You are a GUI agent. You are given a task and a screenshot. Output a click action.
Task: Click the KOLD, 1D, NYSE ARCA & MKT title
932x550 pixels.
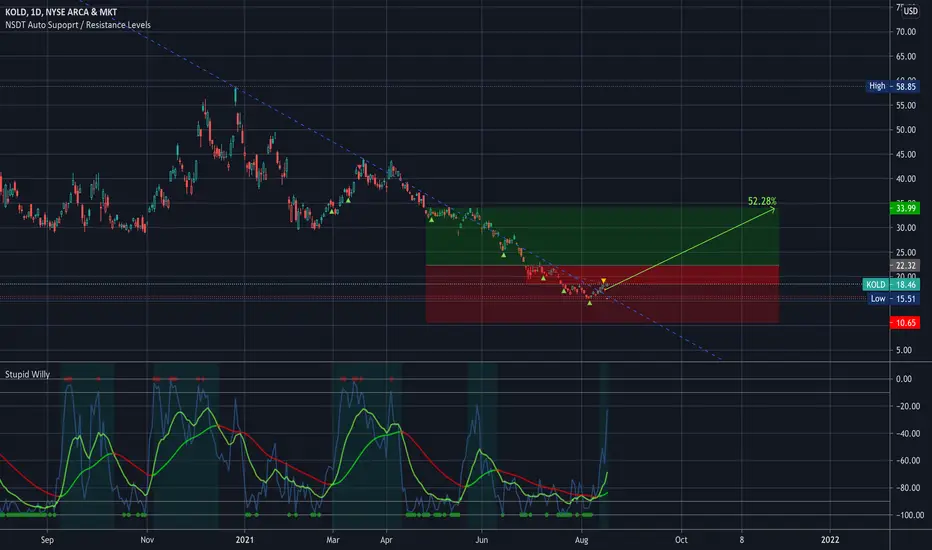[x=61, y=12]
